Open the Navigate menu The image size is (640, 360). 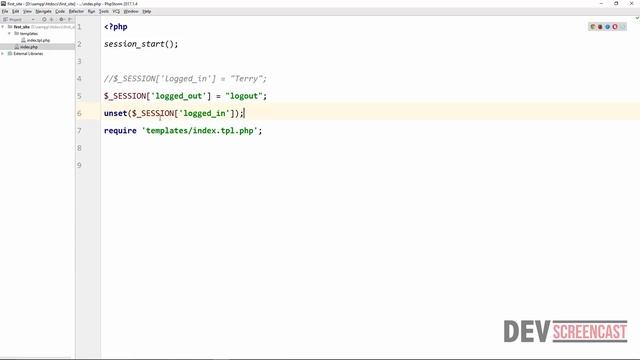43,11
